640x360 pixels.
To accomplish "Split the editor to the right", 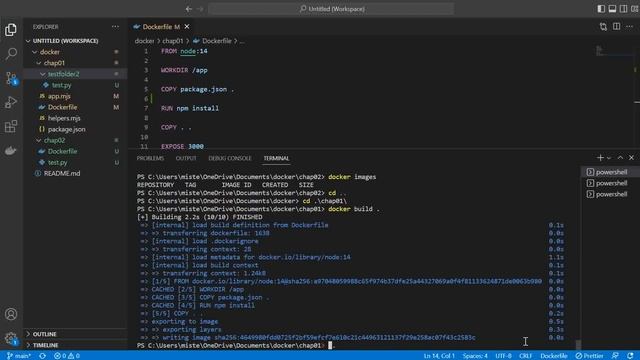I will (616, 27).
